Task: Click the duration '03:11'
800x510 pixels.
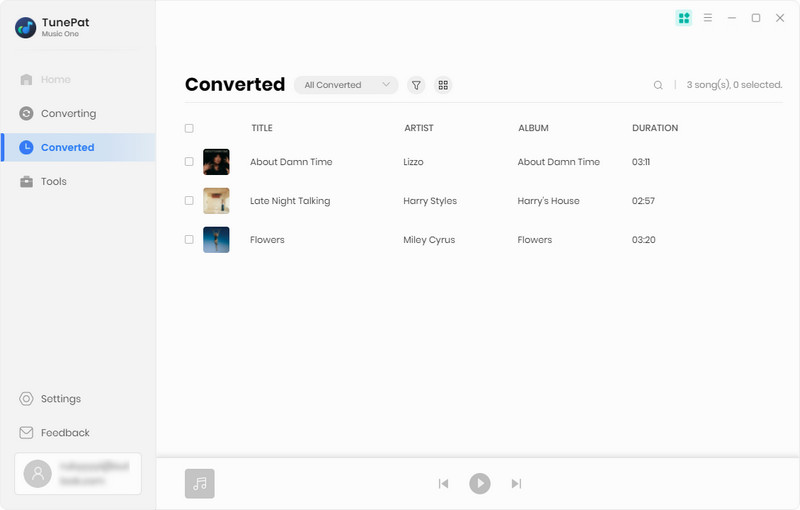Action: [x=641, y=162]
